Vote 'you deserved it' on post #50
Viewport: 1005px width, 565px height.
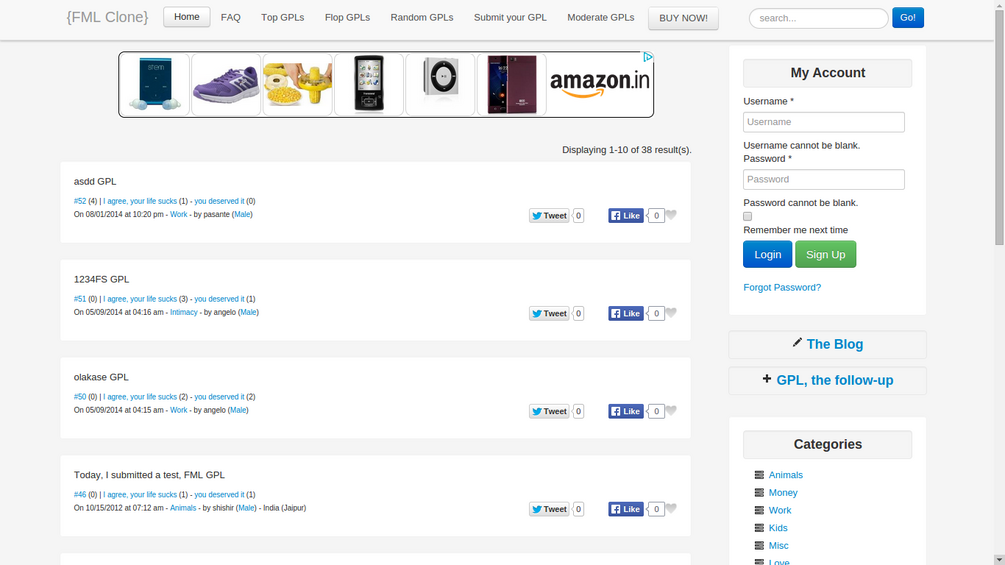click(x=219, y=397)
